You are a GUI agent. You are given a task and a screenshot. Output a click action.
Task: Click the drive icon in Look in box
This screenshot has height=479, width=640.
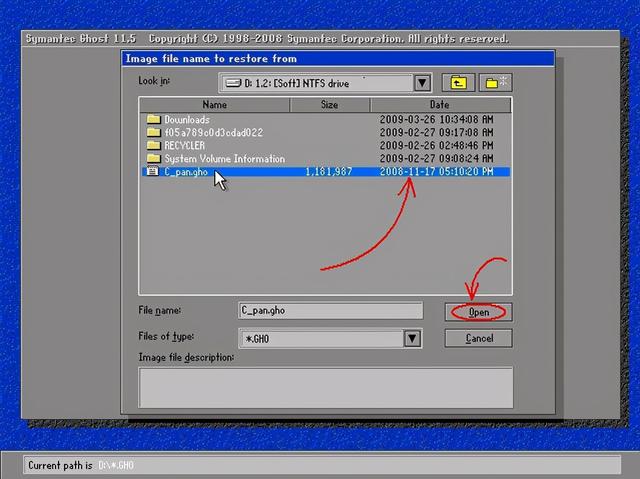(233, 83)
